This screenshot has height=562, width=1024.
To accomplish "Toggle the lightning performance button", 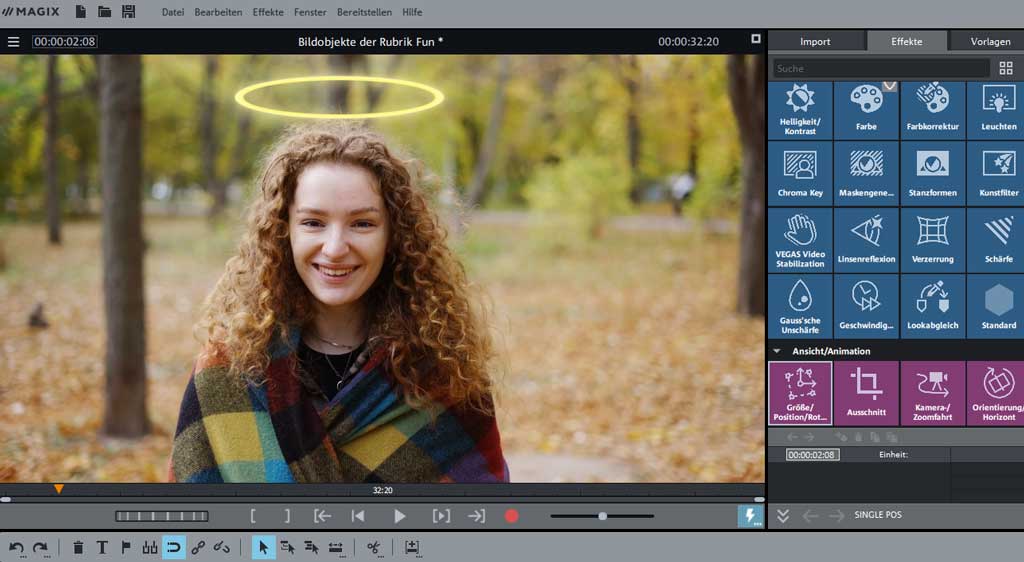I will coord(750,515).
